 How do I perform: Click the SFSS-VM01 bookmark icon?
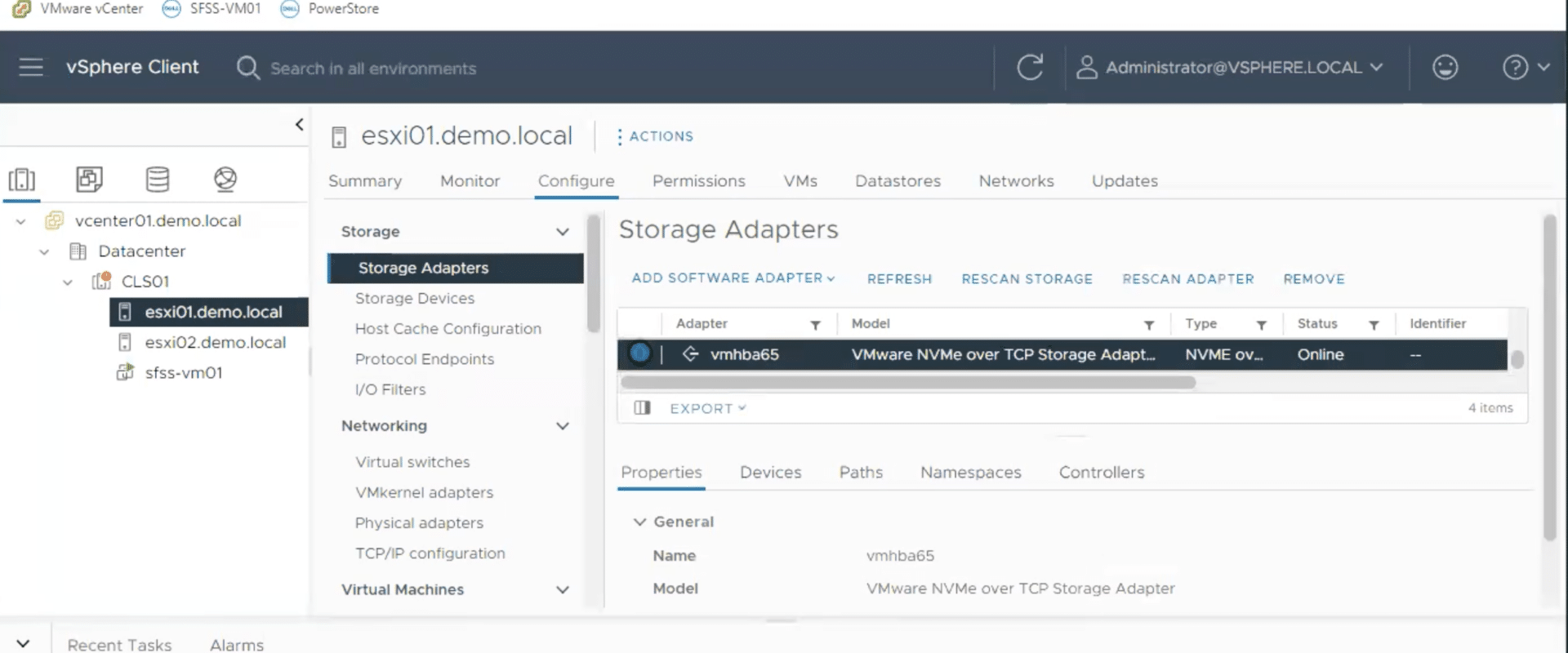[x=171, y=9]
